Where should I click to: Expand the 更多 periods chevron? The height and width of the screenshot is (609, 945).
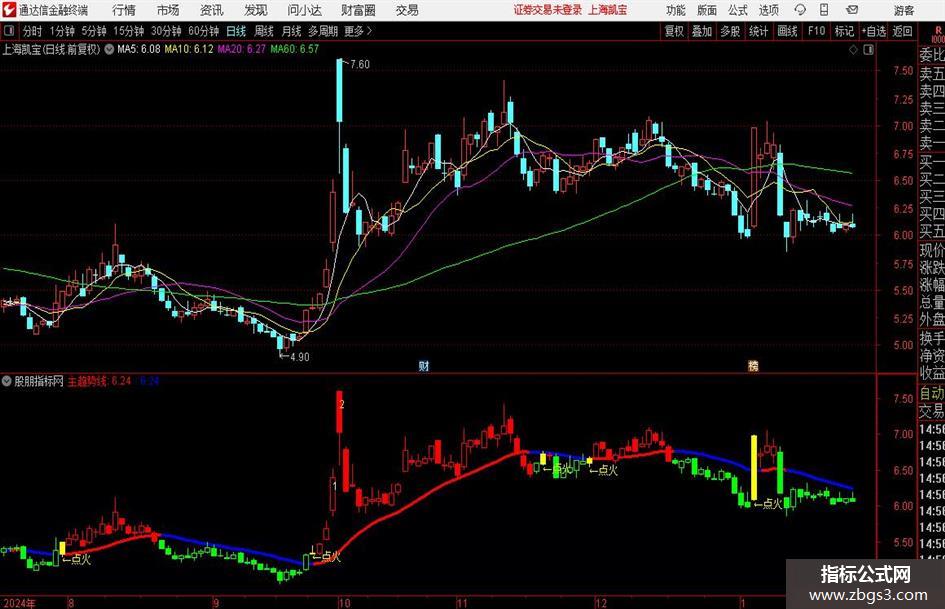(369, 31)
